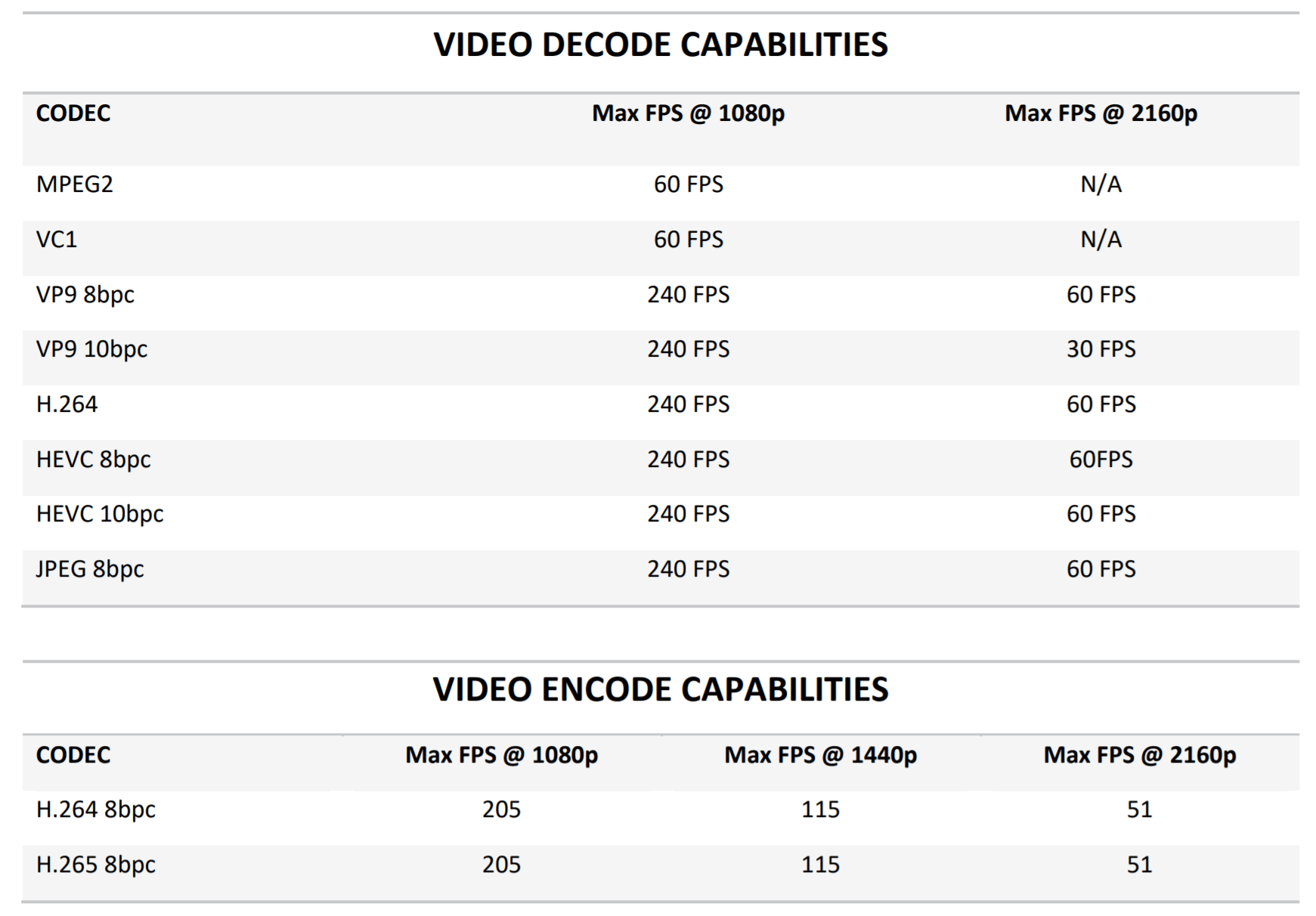Screen dimensions: 1316x916
Task: Click the 205 value for H.264 8bpc
Action: 501,809
